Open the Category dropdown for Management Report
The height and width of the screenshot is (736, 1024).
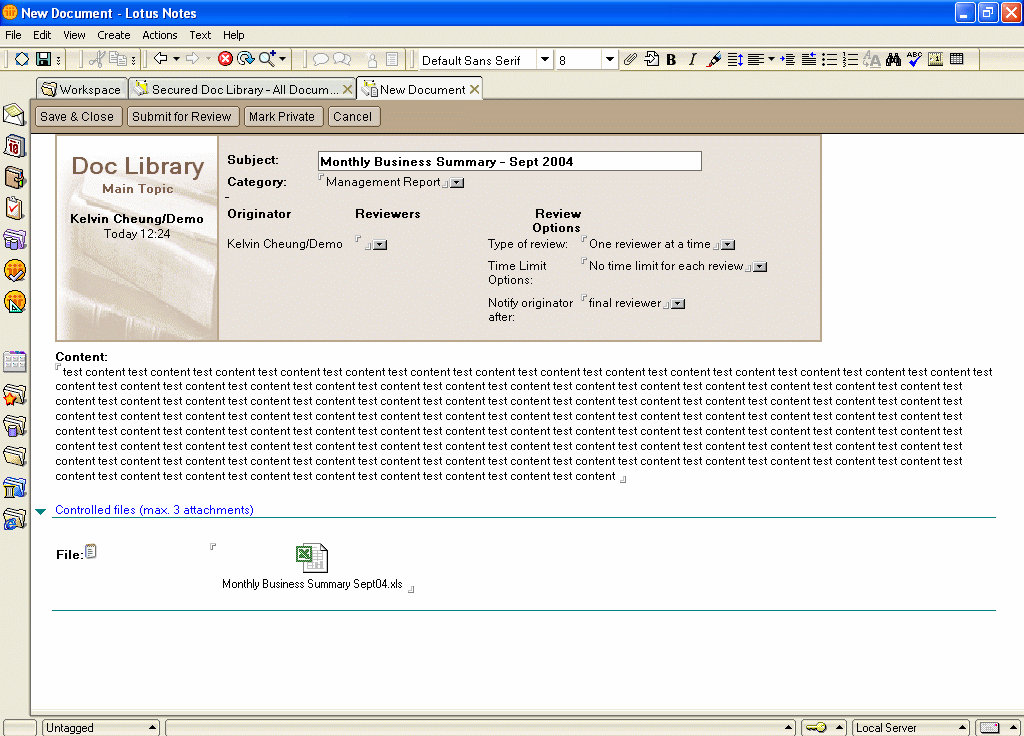click(457, 183)
